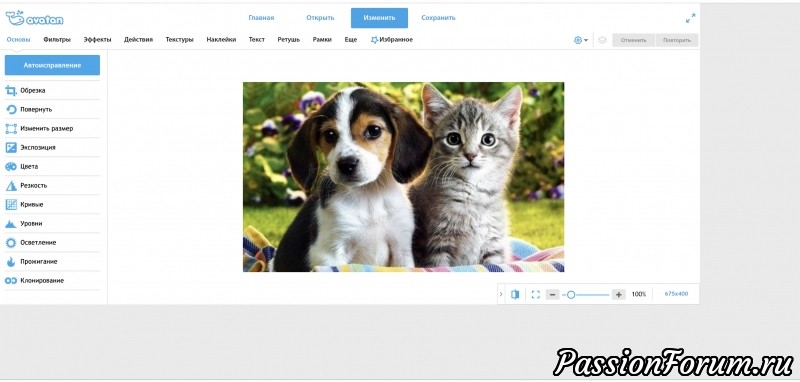This screenshot has height=382, width=800.
Task: Switch to the Открыть tab
Action: point(320,18)
